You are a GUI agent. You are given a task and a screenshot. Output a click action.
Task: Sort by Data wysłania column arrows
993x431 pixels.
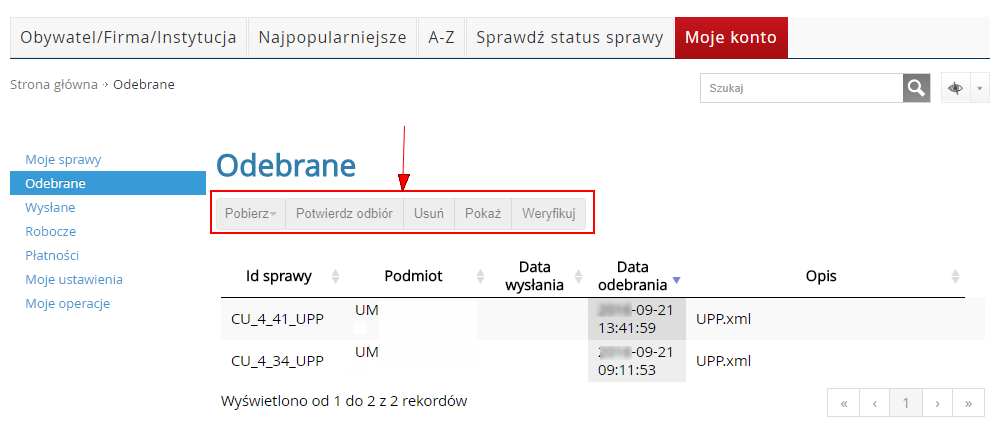577,276
